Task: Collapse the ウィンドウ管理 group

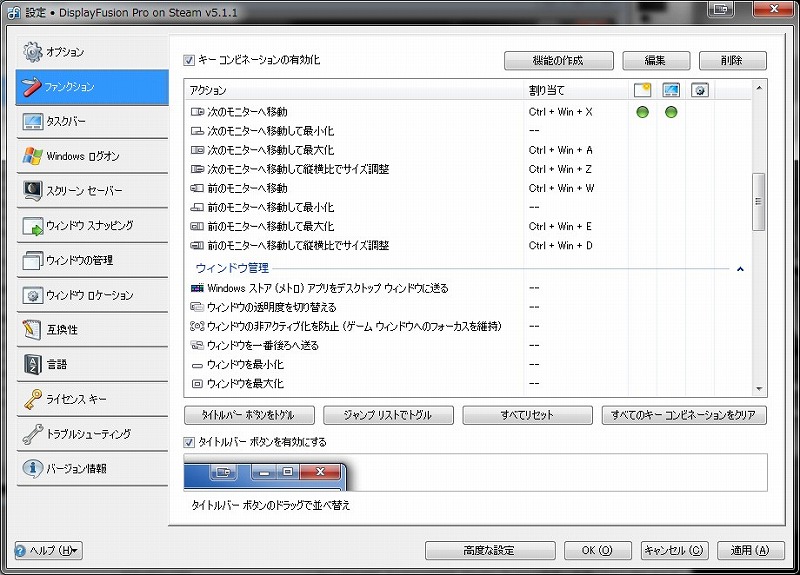Action: tap(740, 269)
